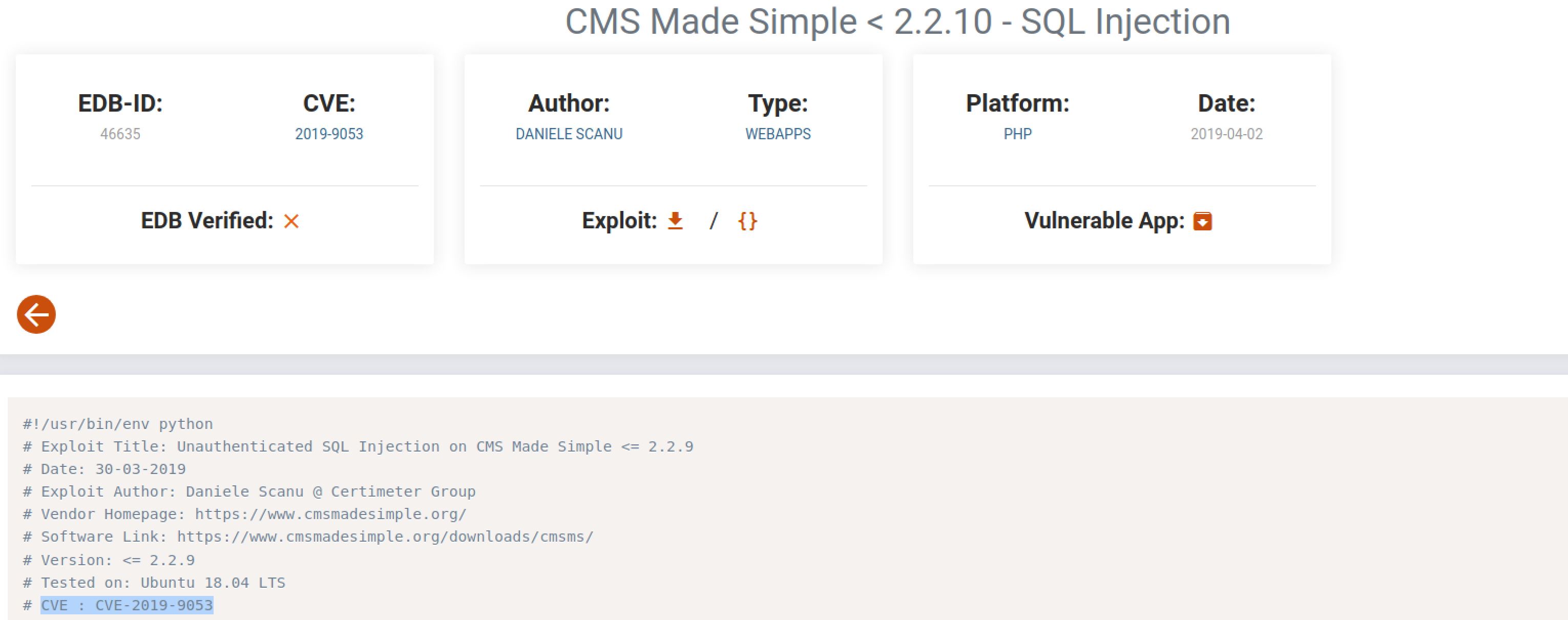Select EDB-ID number 46635

(x=120, y=134)
